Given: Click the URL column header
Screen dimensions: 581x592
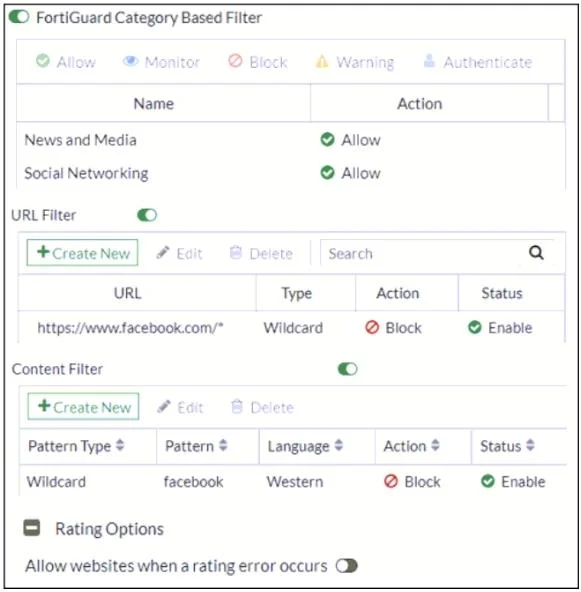Looking at the screenshot, I should pos(137,293).
